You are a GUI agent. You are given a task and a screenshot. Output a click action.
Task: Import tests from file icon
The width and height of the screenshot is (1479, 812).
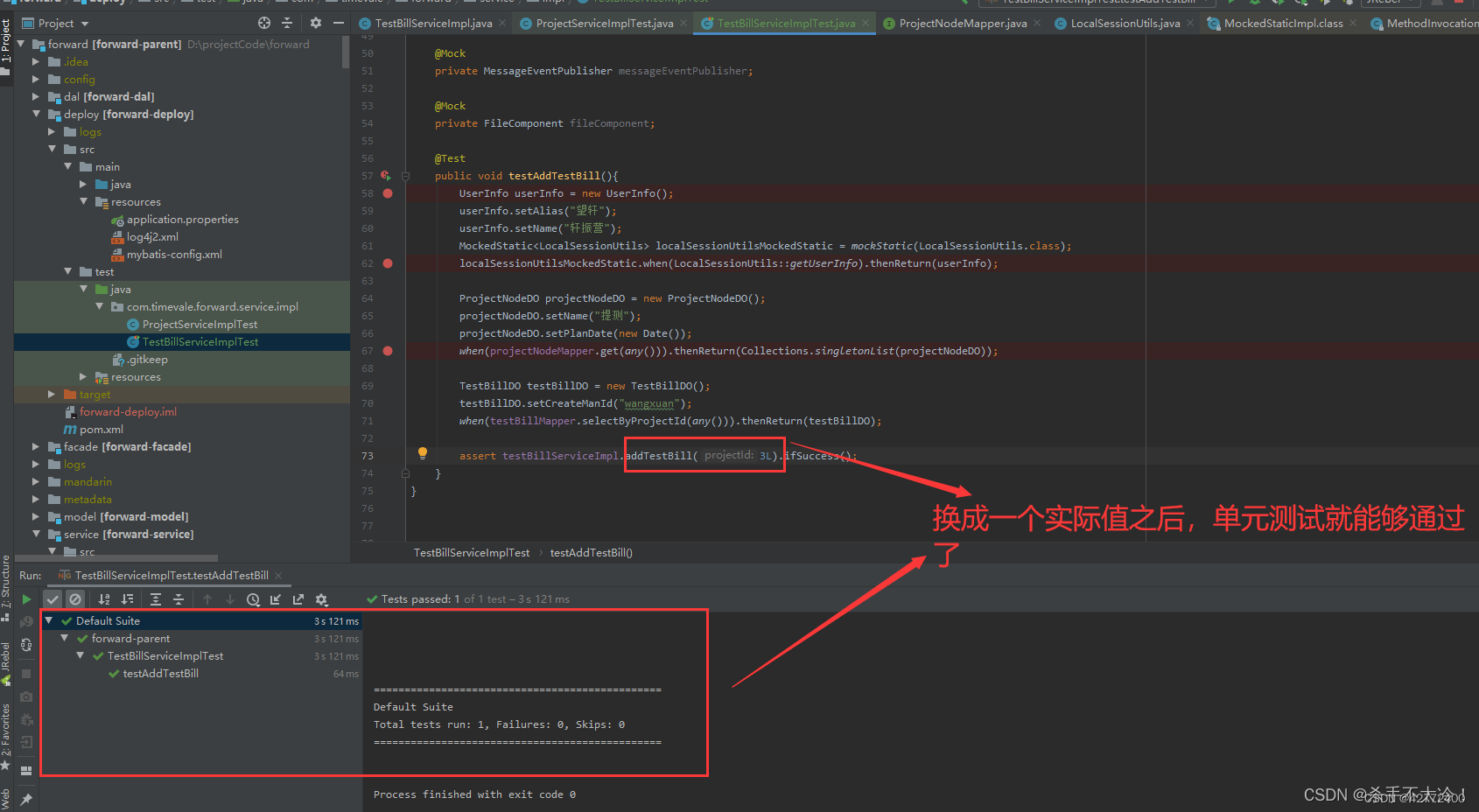pos(276,599)
